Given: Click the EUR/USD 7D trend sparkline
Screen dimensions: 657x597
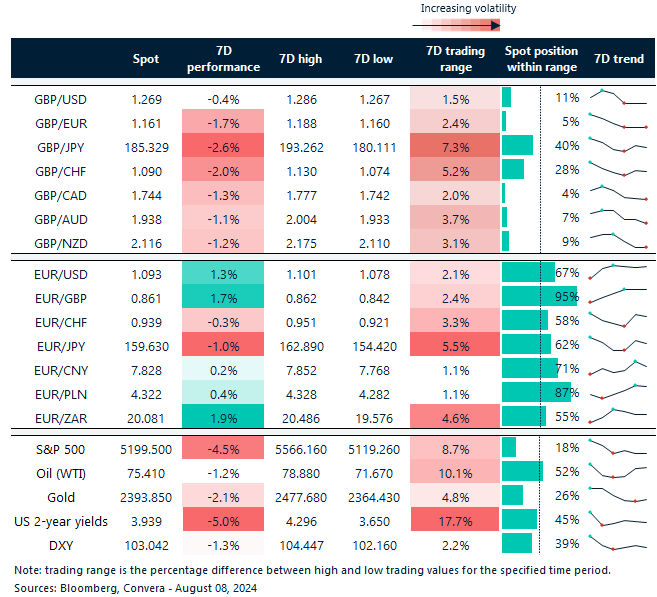Looking at the screenshot, I should 618,271.
